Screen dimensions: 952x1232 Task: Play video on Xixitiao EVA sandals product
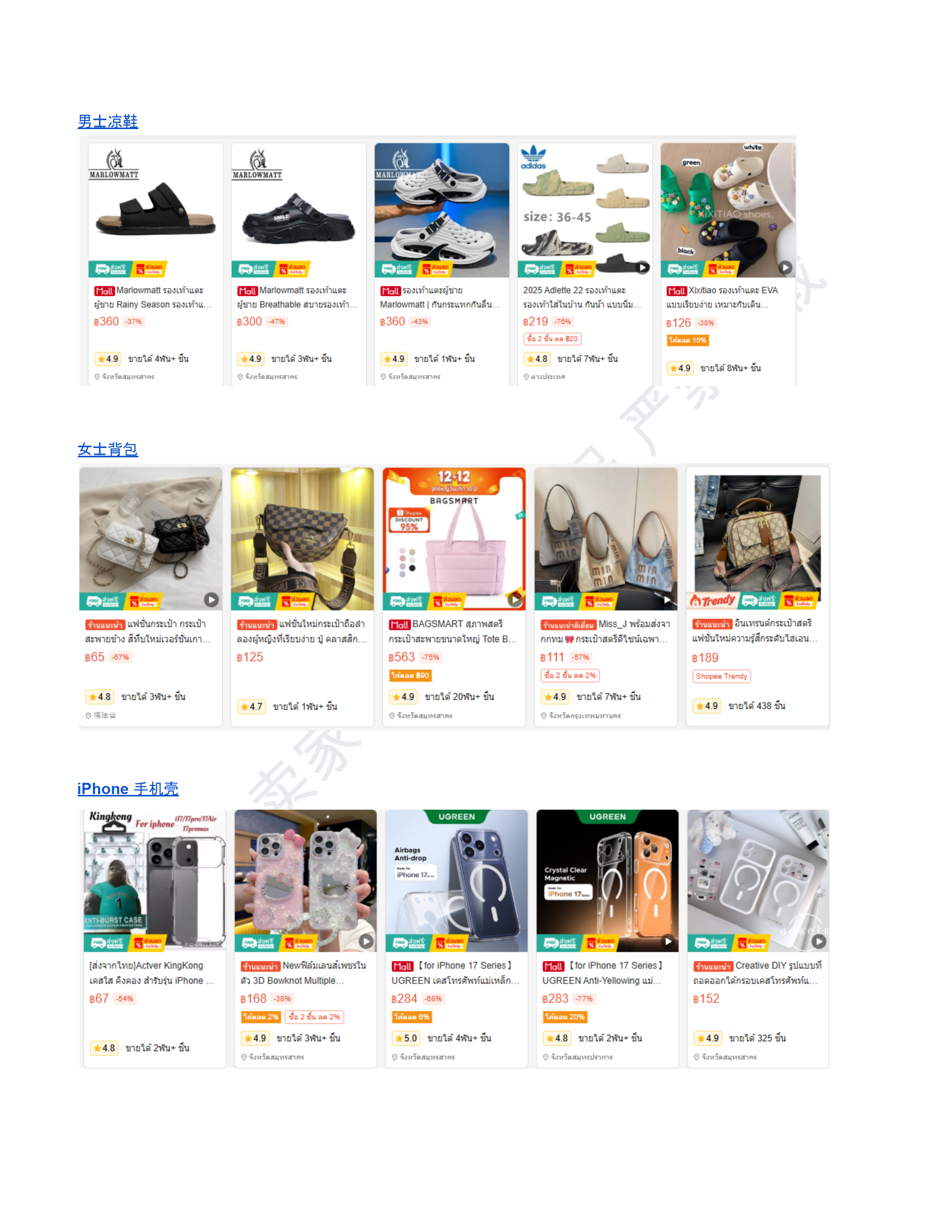click(786, 268)
